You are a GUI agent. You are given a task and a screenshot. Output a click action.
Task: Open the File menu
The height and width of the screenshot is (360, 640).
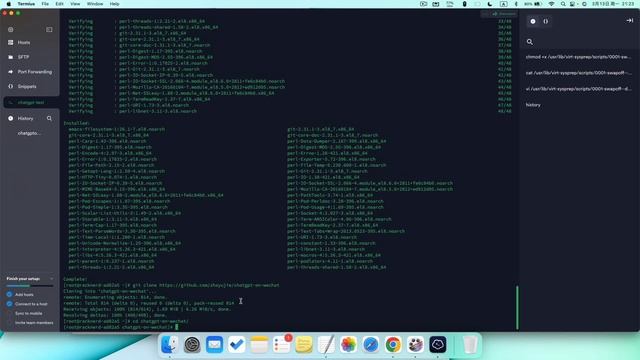[x=45, y=4]
